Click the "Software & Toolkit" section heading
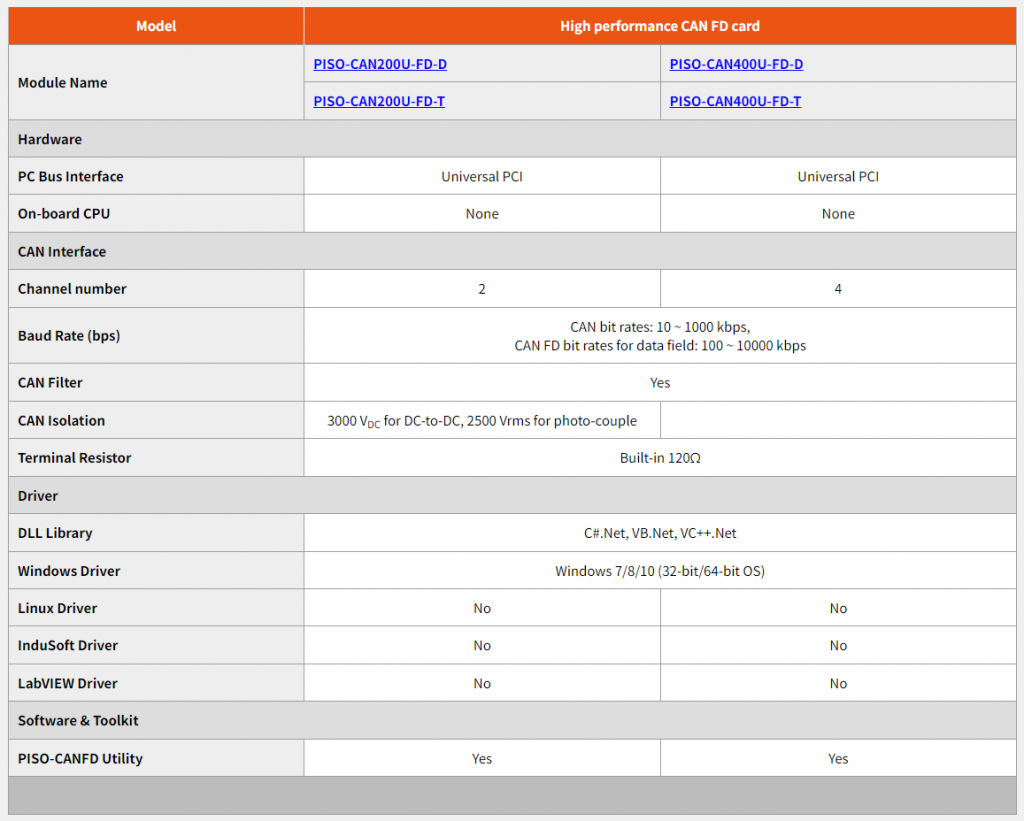The height and width of the screenshot is (821, 1024). 78,720
